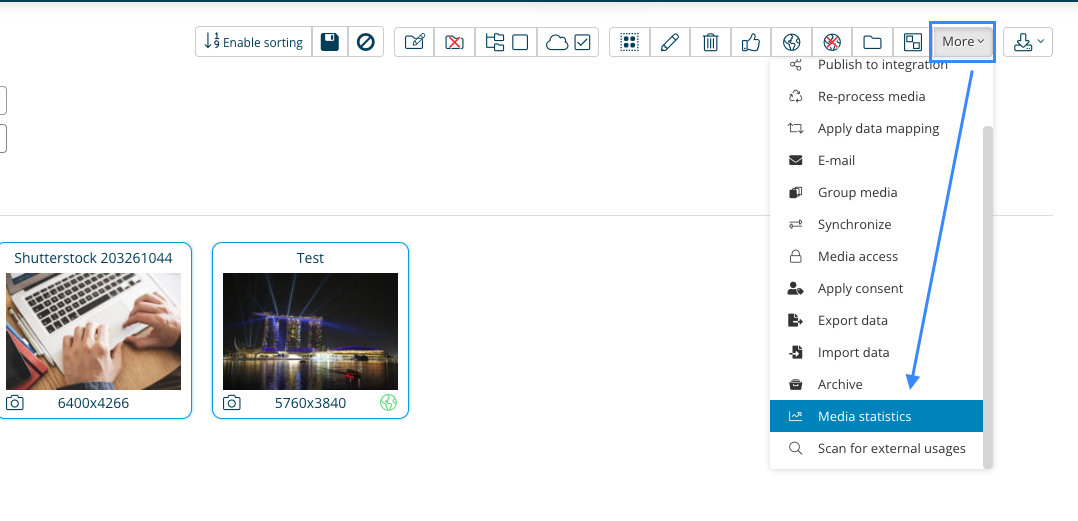Click the save floppy disk icon
Image resolution: width=1078 pixels, height=521 pixels.
pos(330,42)
